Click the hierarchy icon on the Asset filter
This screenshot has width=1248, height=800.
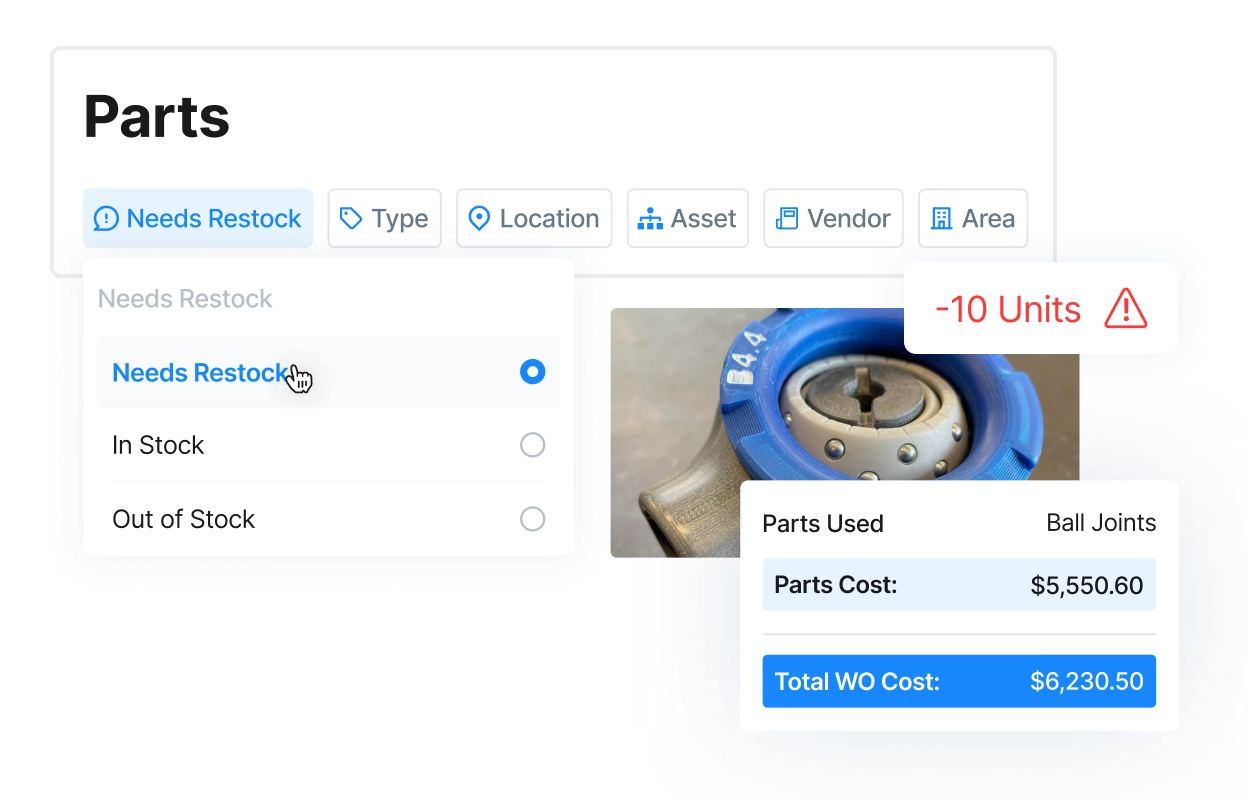651,218
